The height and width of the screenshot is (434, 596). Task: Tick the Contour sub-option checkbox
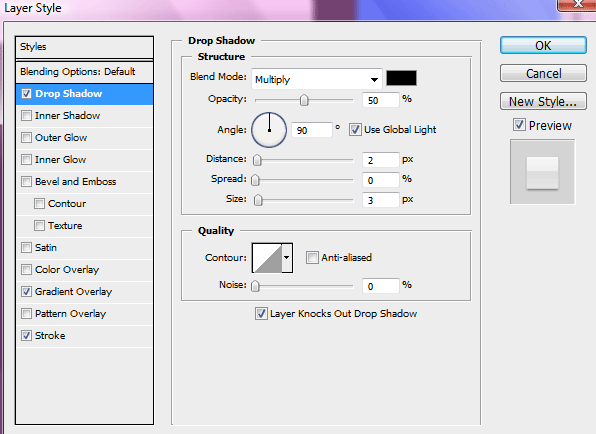40,204
